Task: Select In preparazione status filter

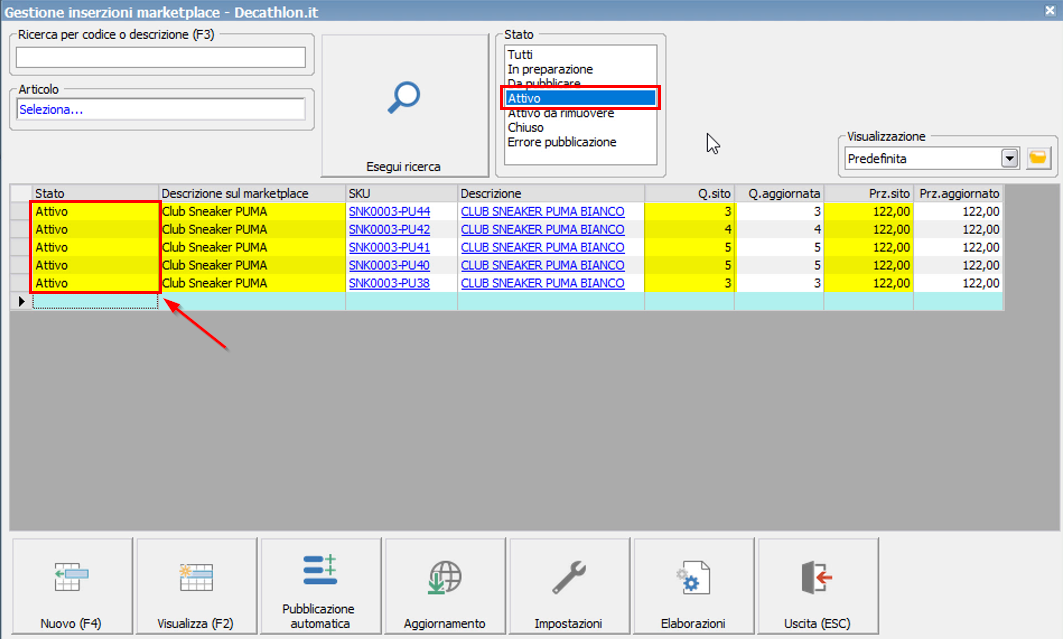Action: 550,69
